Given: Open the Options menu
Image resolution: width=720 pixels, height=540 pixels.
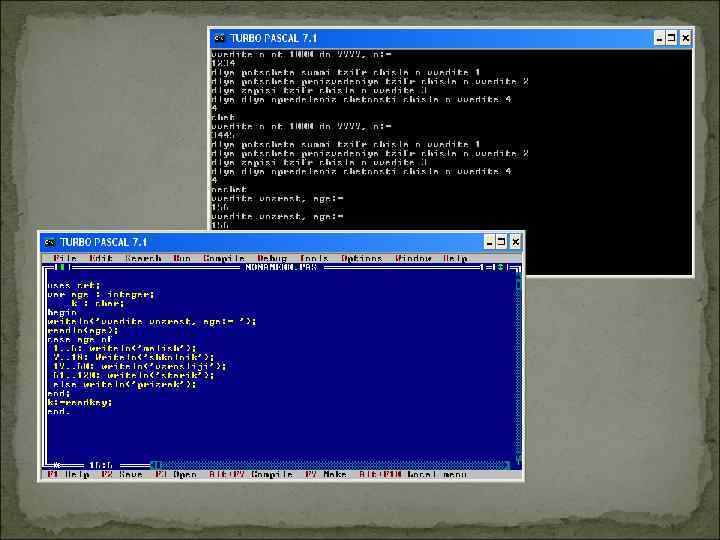Looking at the screenshot, I should click(x=362, y=258).
